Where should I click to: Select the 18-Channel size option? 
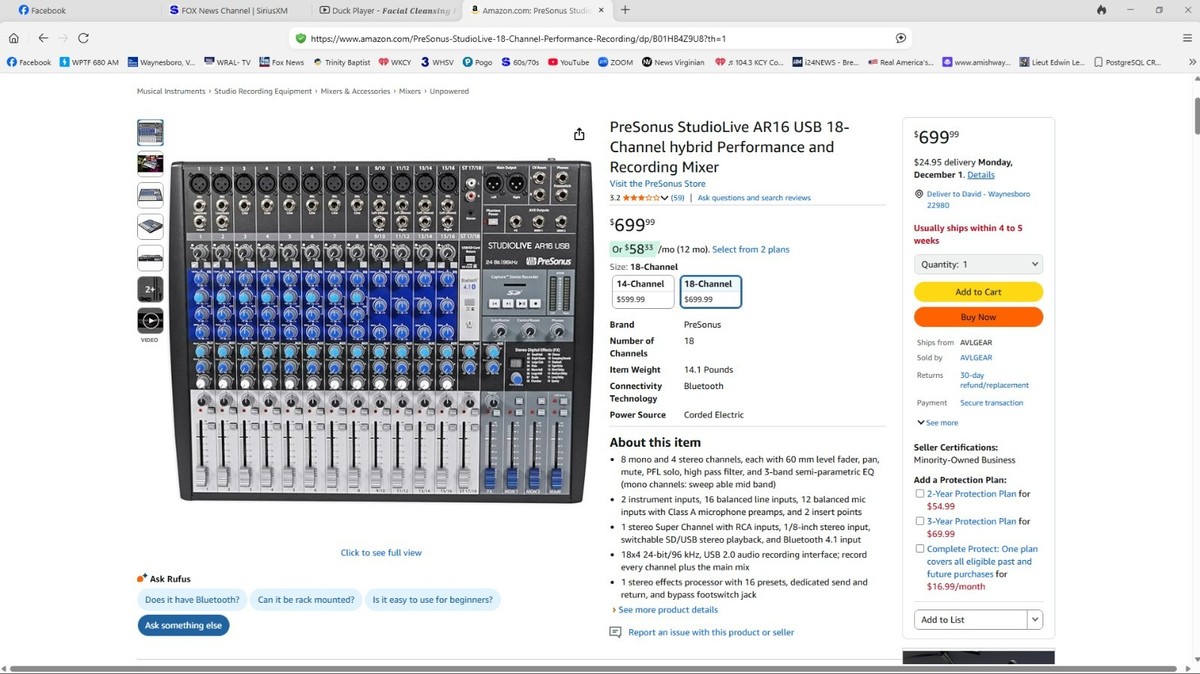click(710, 291)
